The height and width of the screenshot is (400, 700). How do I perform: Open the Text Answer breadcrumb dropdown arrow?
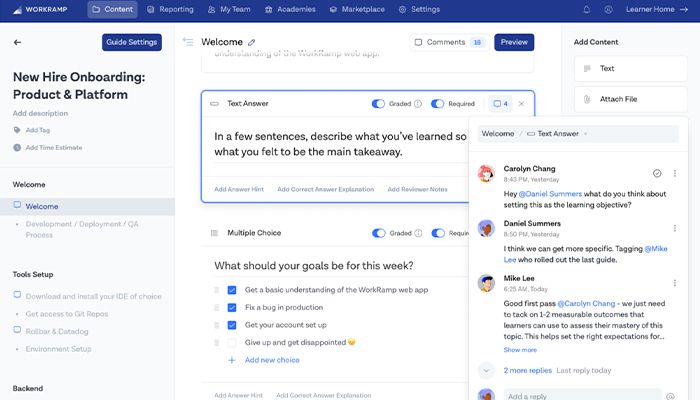tap(585, 134)
